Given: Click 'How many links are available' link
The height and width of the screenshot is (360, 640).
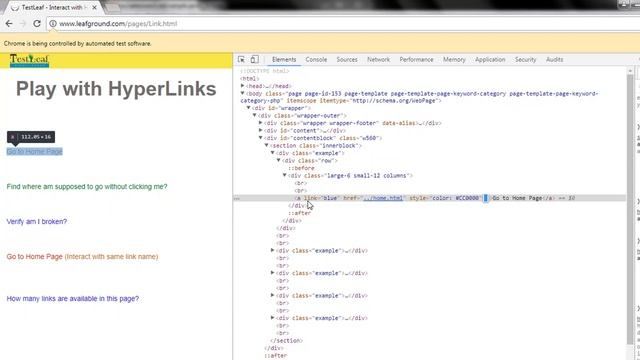Looking at the screenshot, I should 73,299.
